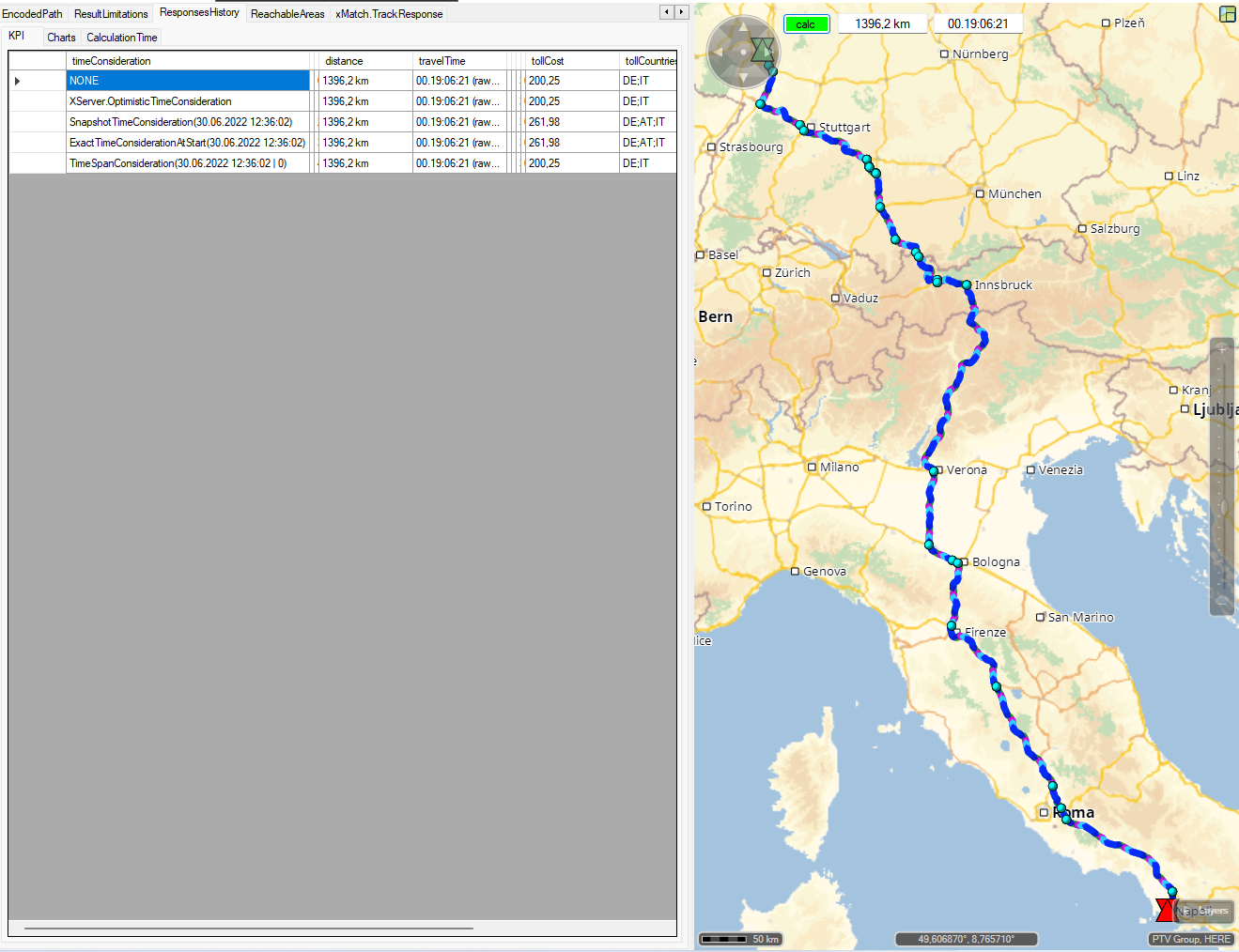1239x952 pixels.
Task: Click the zoom in plus button
Action: coord(1222,349)
